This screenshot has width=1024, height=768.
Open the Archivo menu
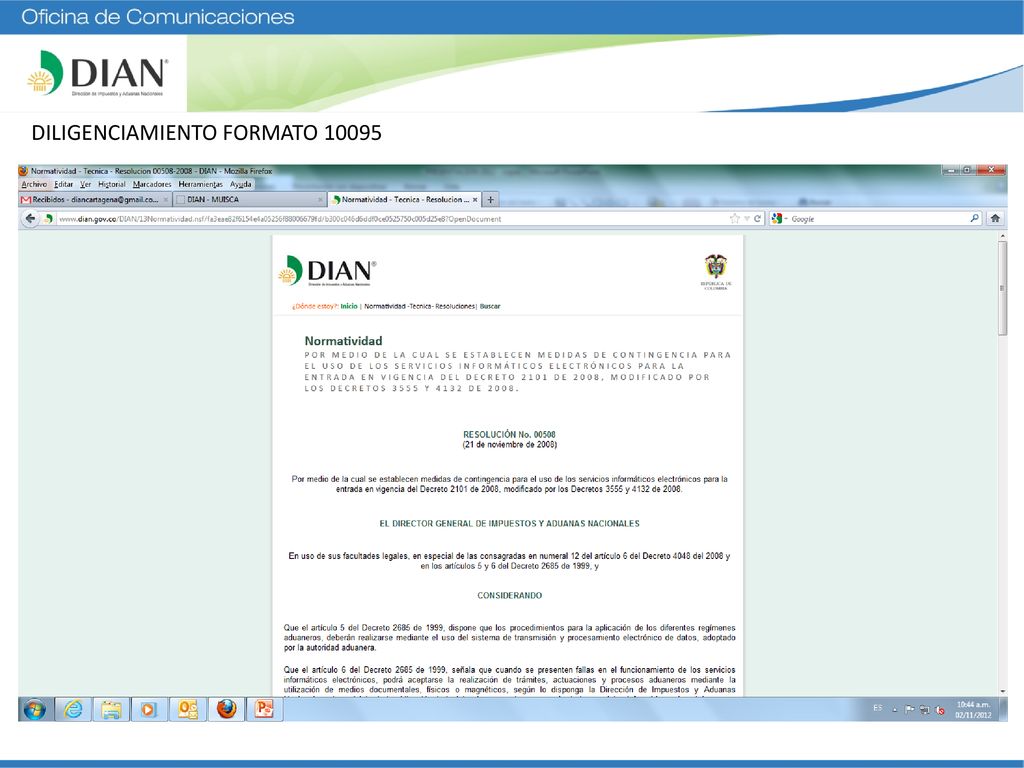click(34, 184)
